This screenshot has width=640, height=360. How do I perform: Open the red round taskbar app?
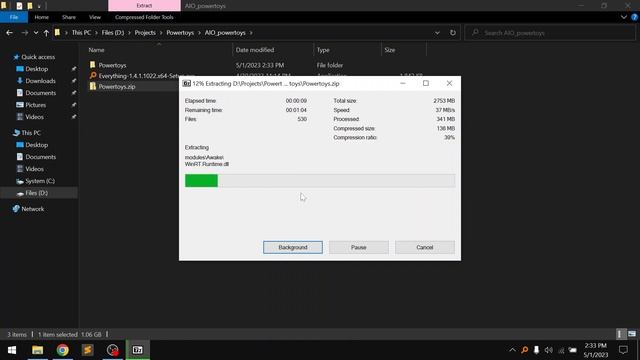tap(113, 350)
